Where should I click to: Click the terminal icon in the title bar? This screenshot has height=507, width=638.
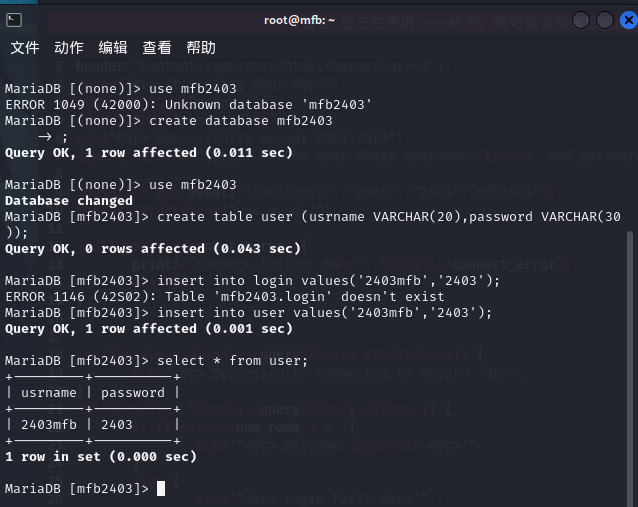coord(14,20)
